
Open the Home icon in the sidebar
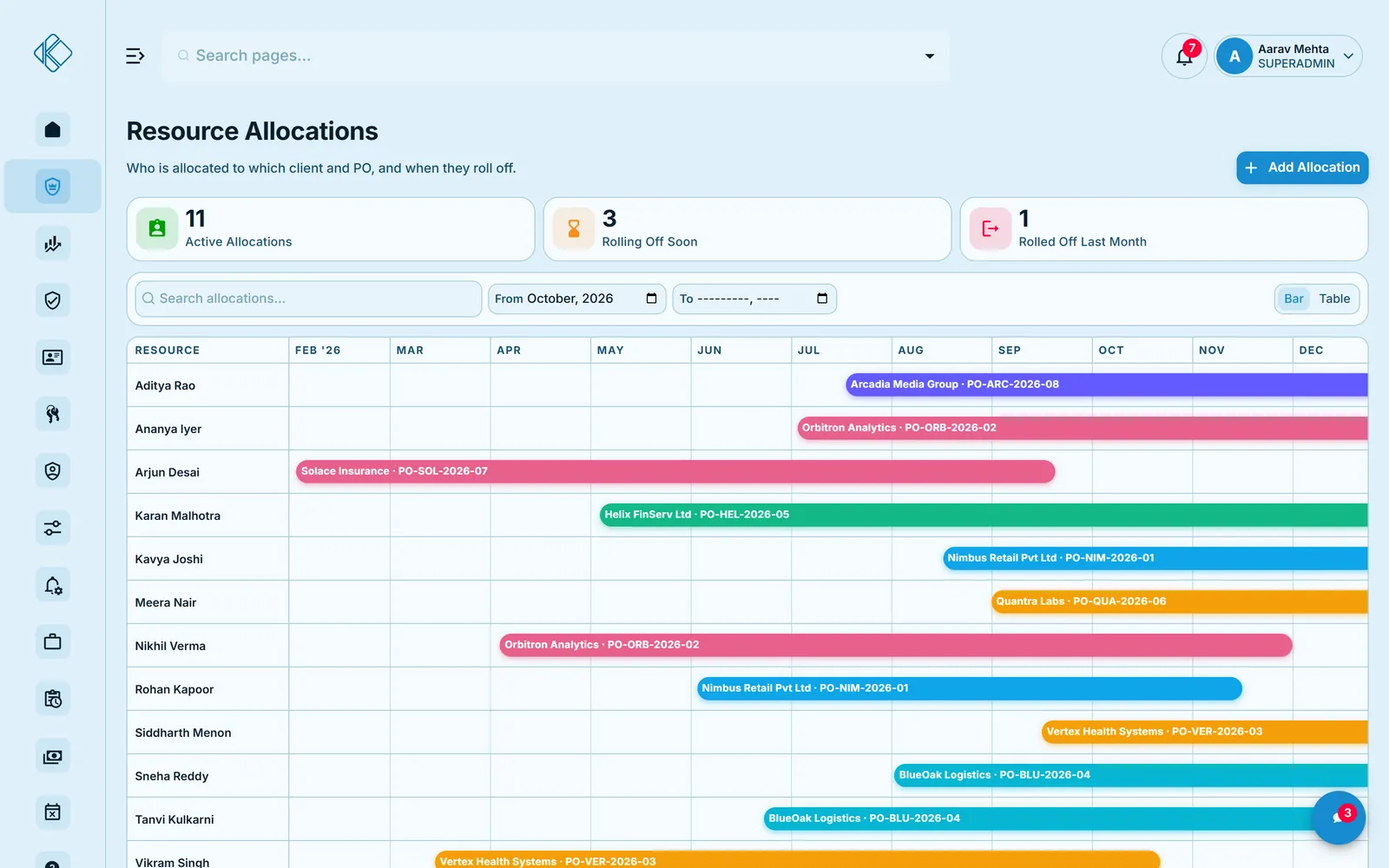(x=52, y=129)
